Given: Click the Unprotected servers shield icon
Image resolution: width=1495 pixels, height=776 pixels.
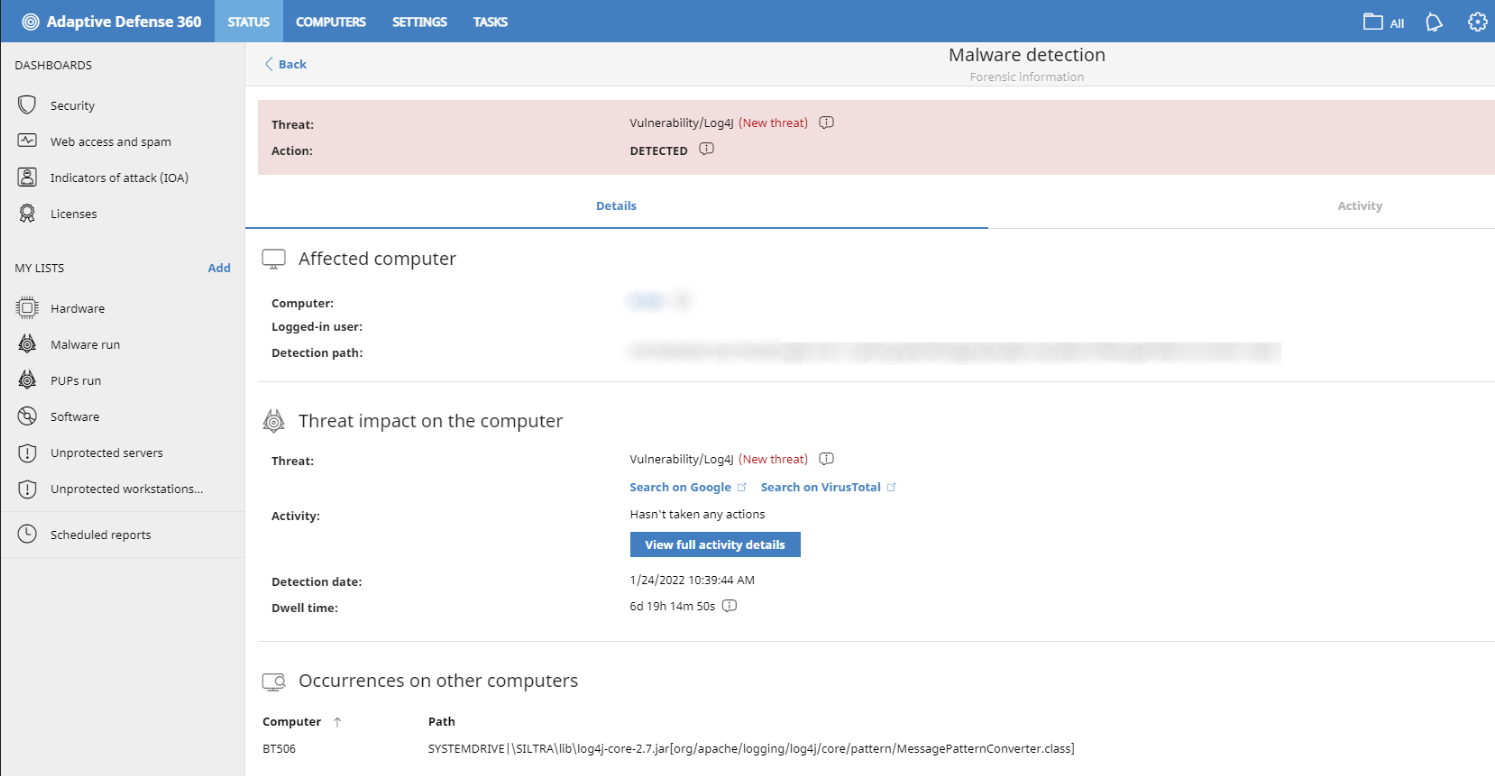Looking at the screenshot, I should (28, 452).
